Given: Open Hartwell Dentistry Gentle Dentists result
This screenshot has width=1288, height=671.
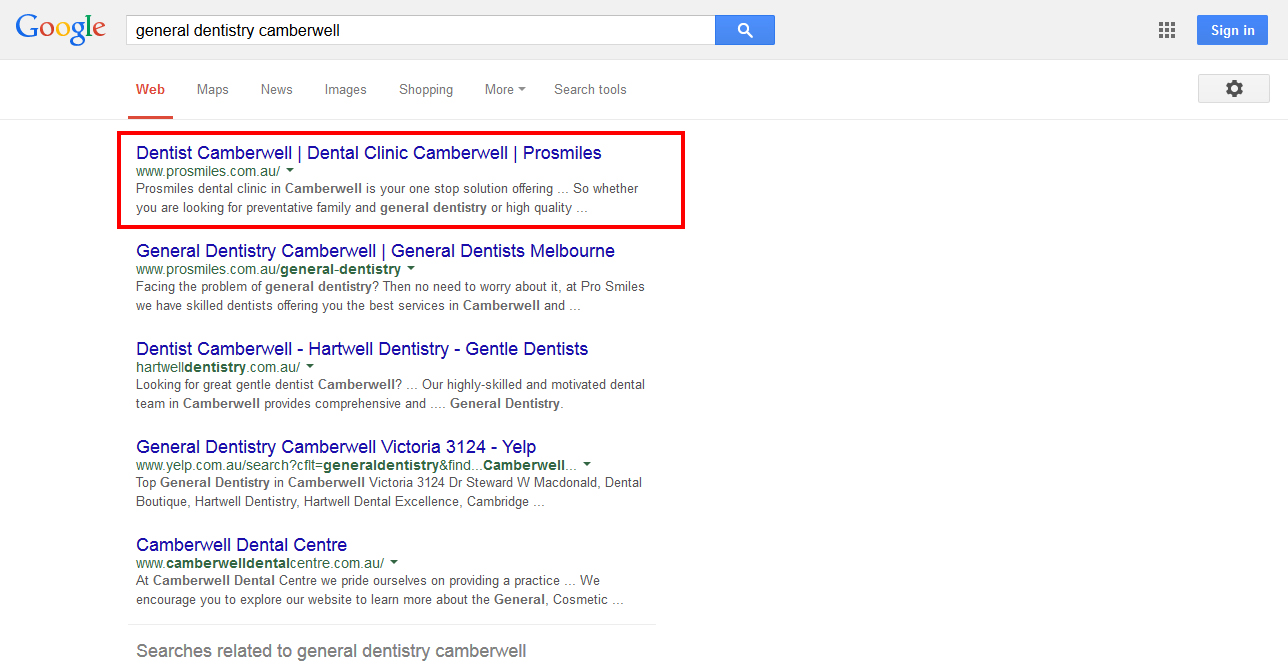Looking at the screenshot, I should click(362, 349).
